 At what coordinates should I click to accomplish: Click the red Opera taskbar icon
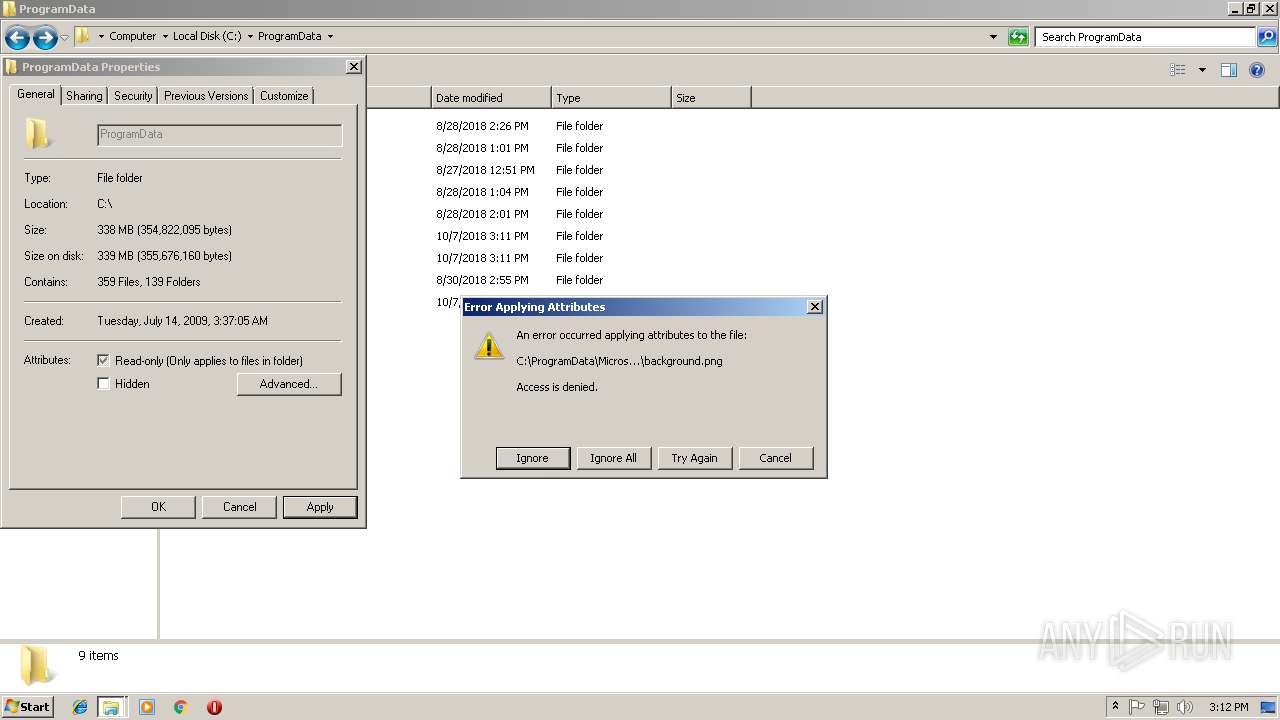(214, 707)
